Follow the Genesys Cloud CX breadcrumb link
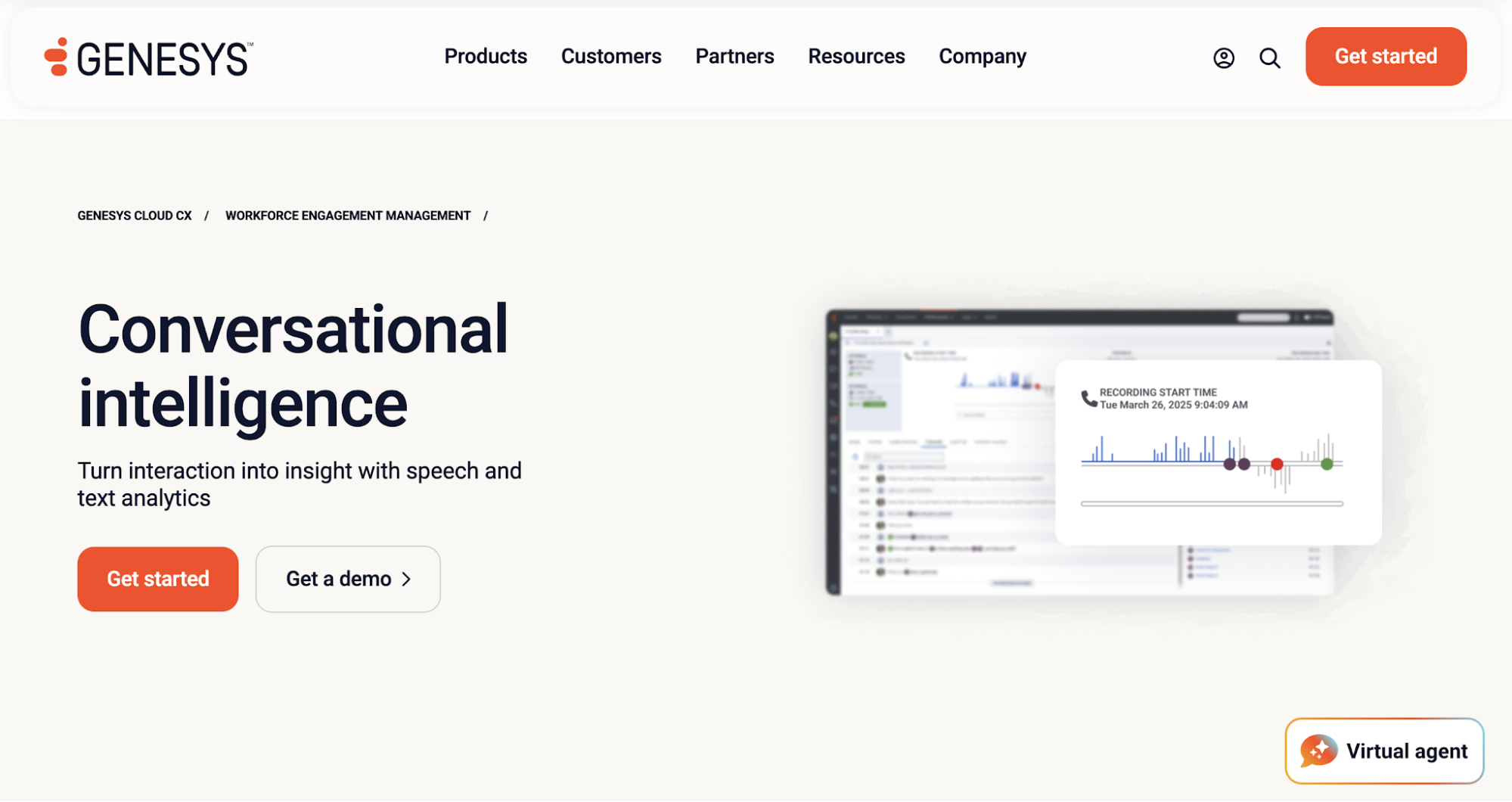1512x802 pixels. point(135,216)
